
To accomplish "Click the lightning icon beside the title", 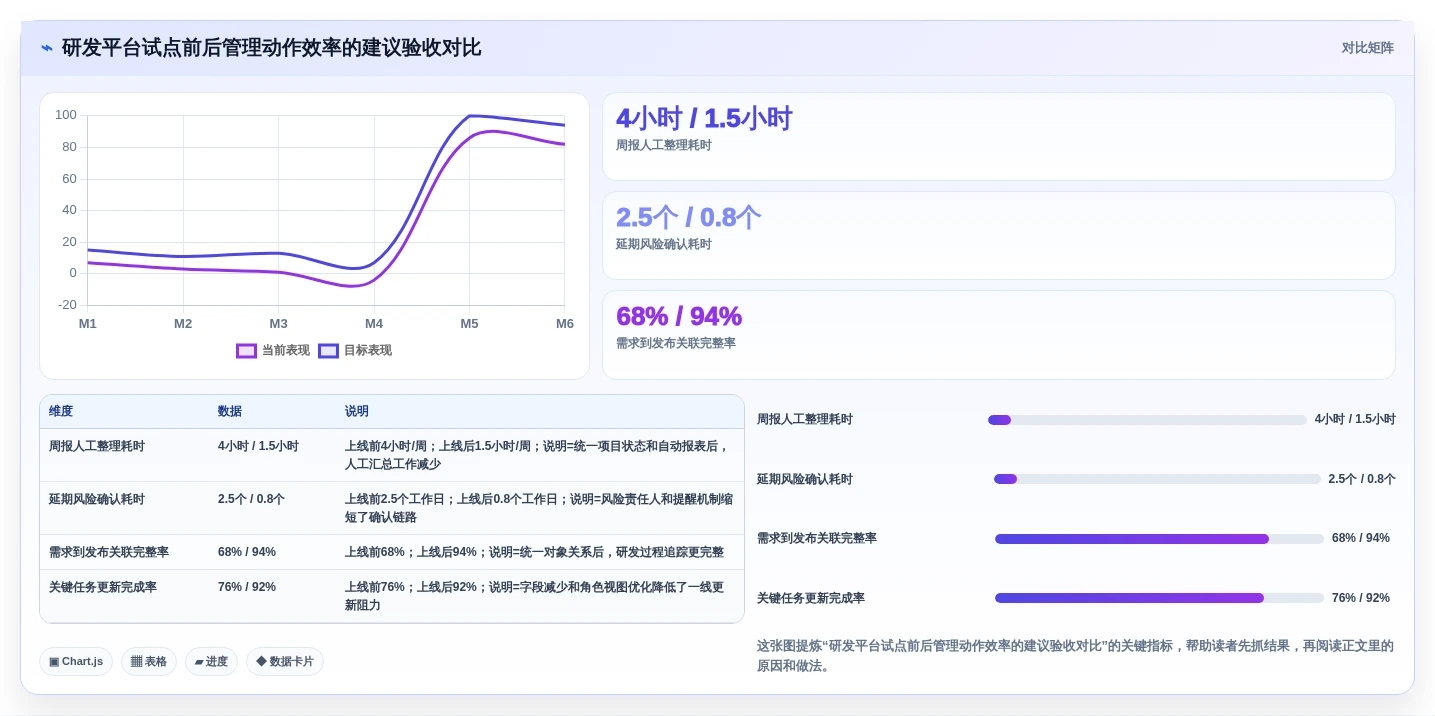I will click(47, 48).
